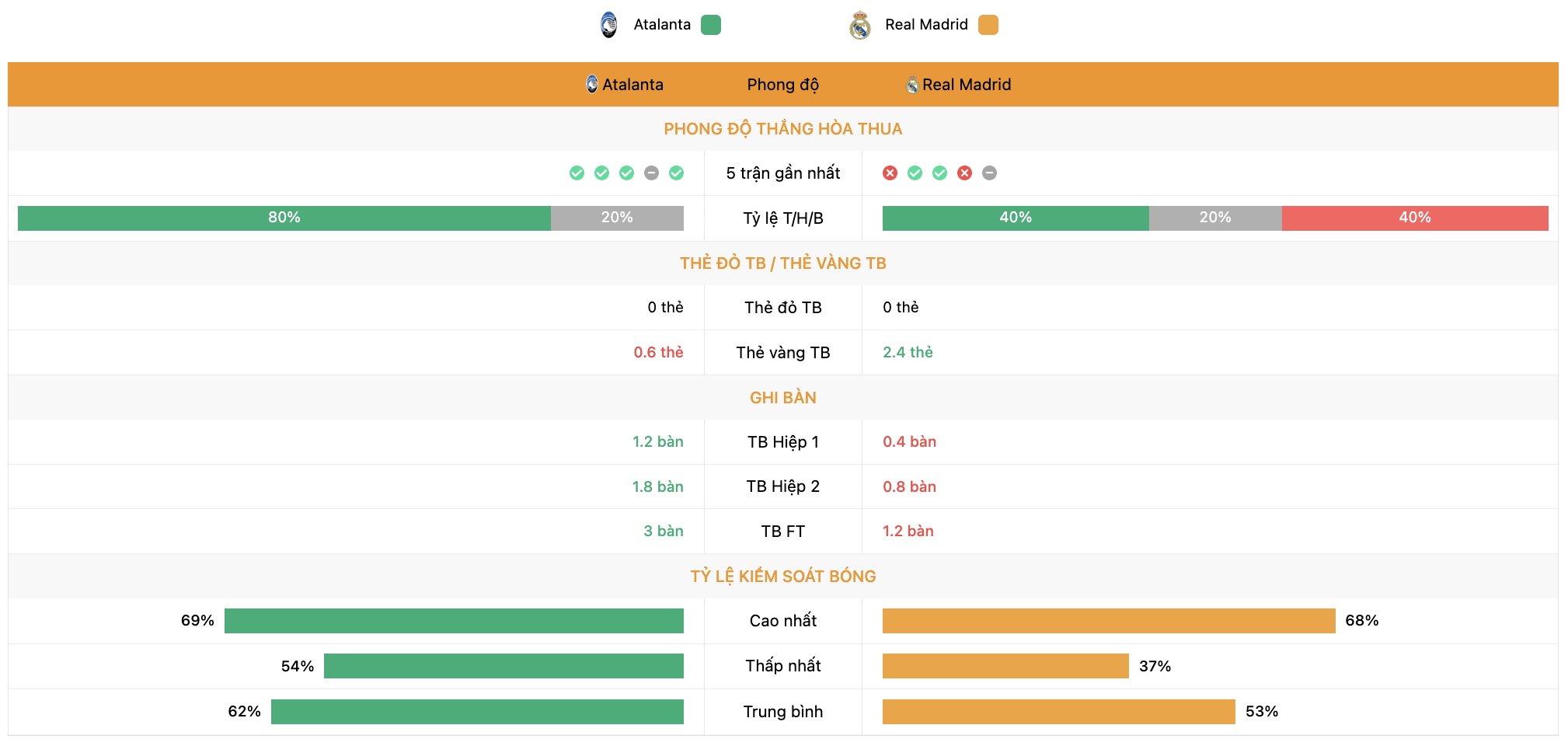Click Atalanta's 1.2 bàn first-half value
This screenshot has width=1568, height=746.
(x=657, y=442)
